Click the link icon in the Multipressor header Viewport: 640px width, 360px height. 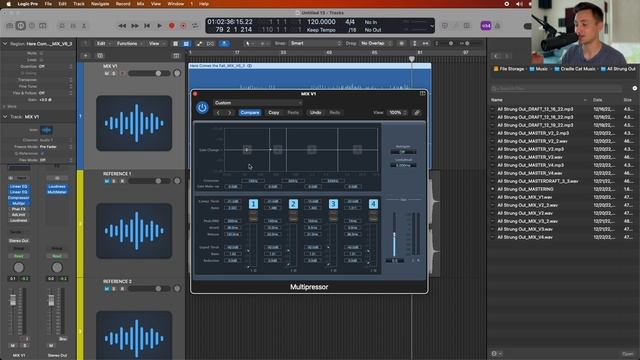[417, 113]
